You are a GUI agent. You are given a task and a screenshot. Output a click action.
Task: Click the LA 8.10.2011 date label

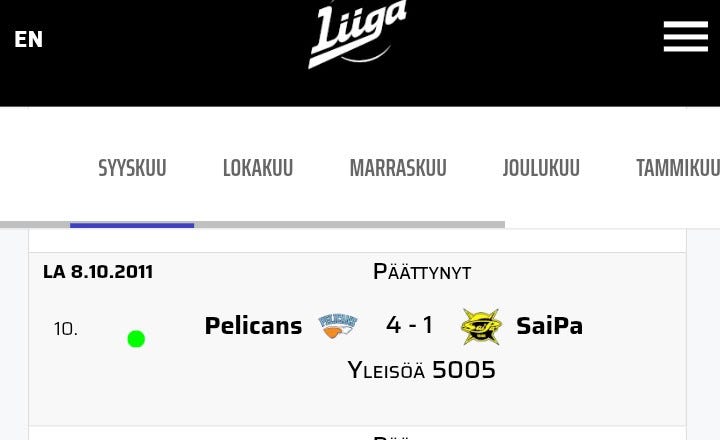pos(98,272)
